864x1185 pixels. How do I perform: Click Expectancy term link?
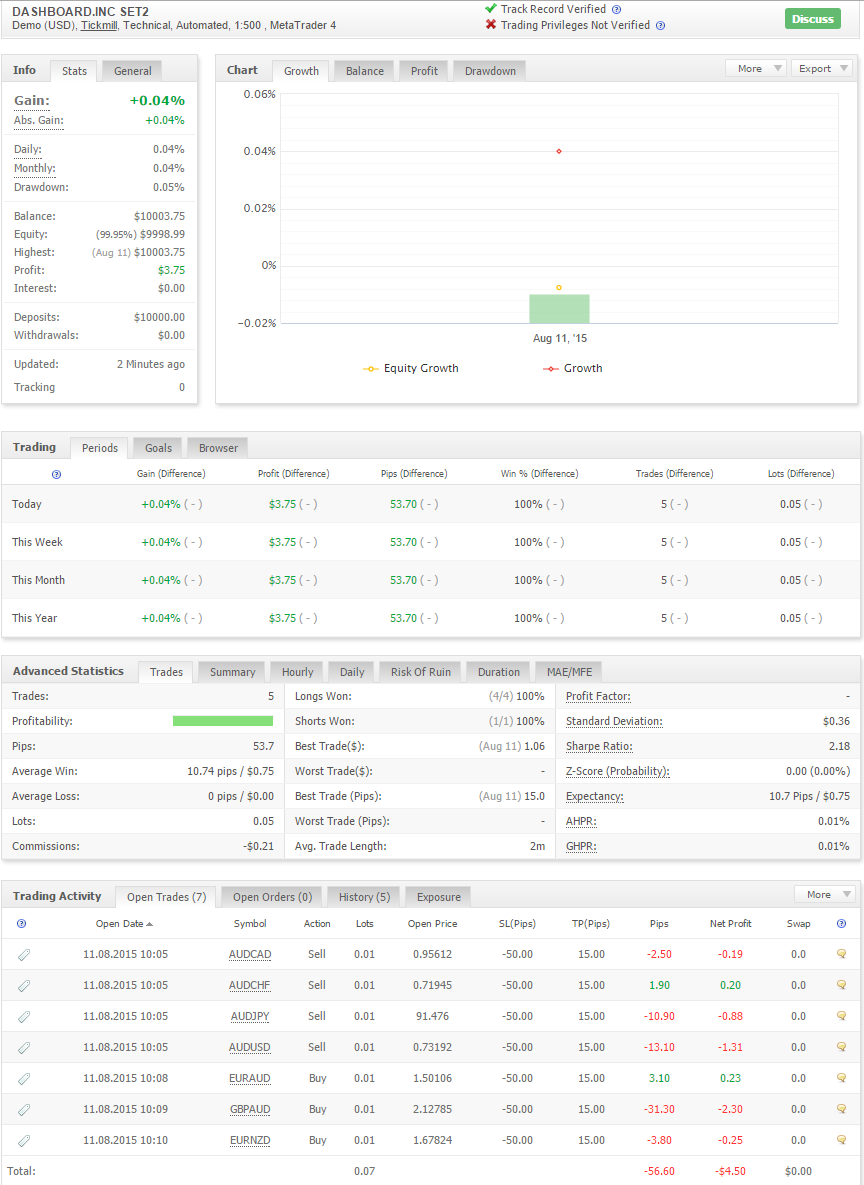(594, 797)
